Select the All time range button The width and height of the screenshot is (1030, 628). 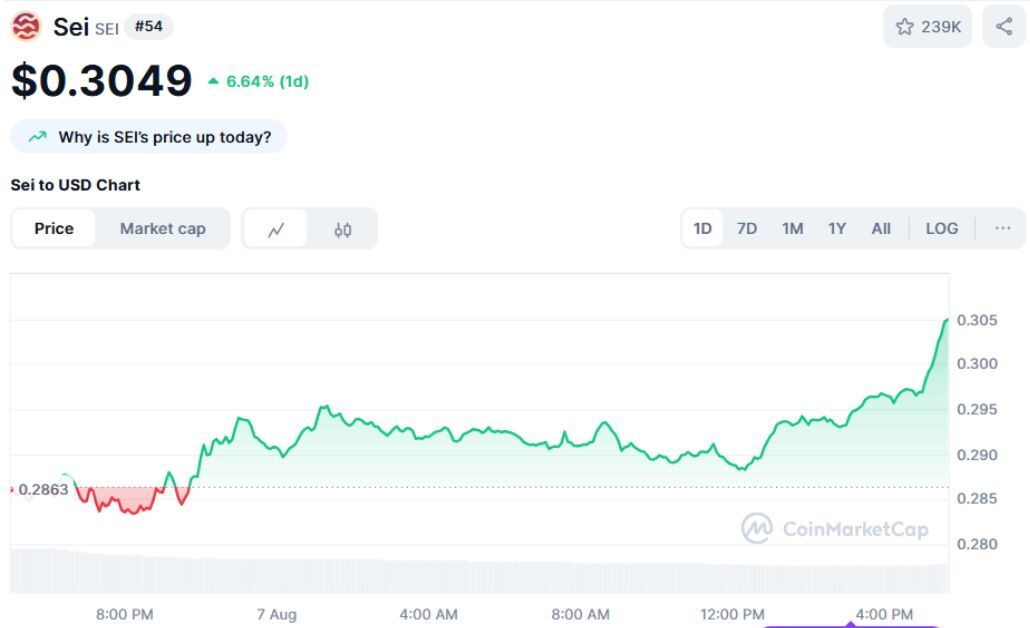pos(881,228)
